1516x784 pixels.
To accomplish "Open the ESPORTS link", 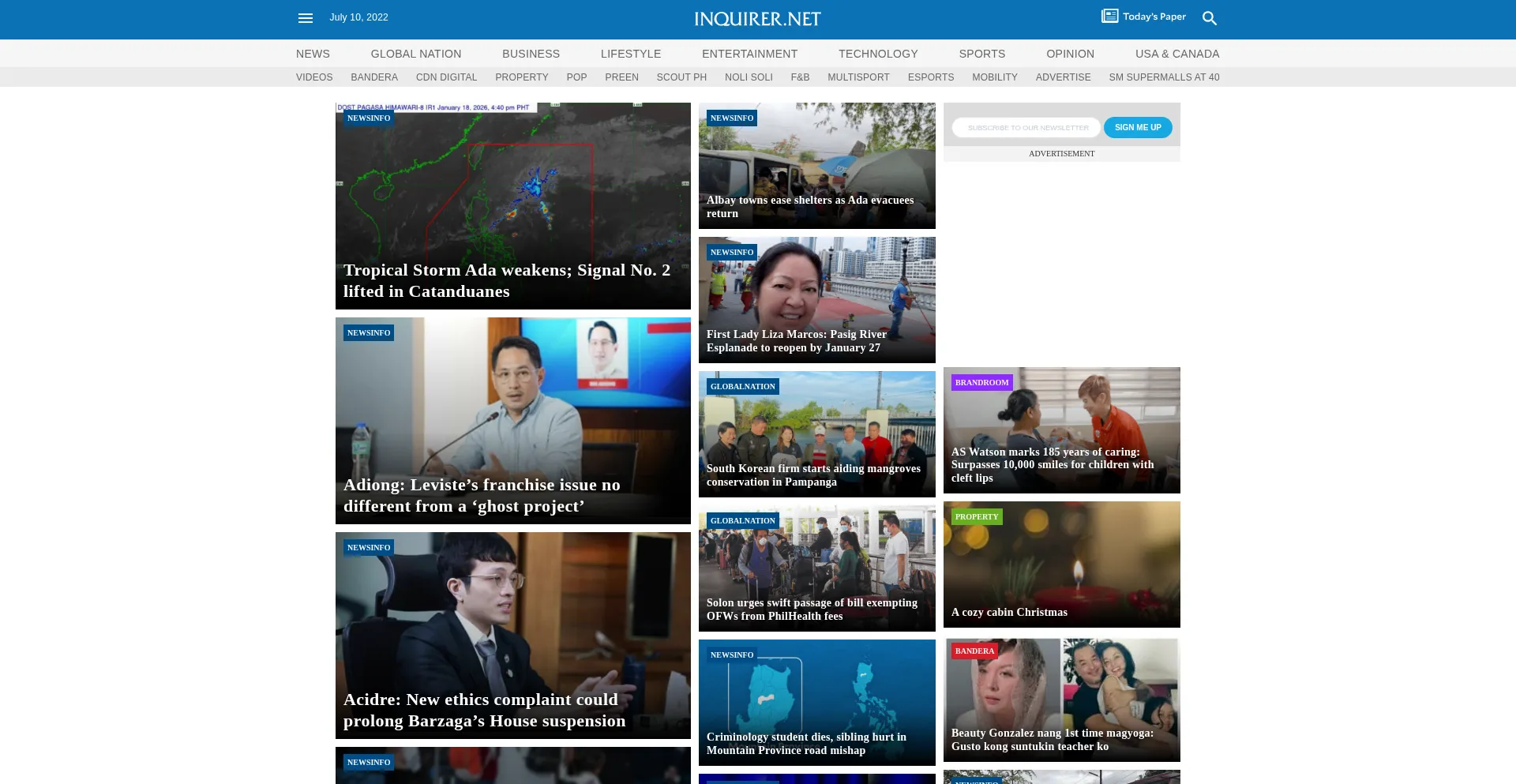I will pos(930,77).
